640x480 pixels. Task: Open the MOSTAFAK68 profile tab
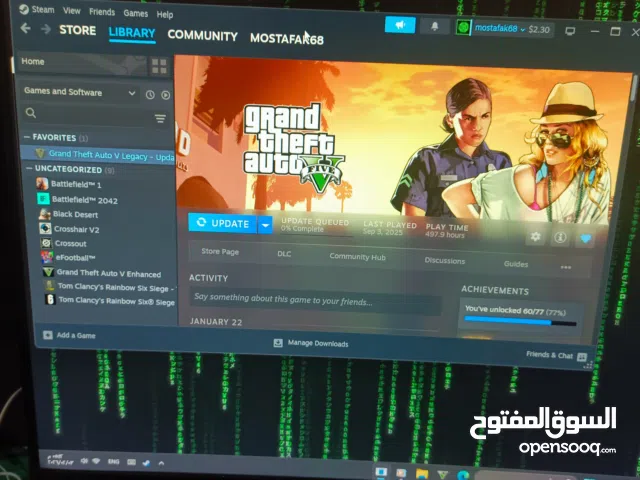(x=287, y=39)
